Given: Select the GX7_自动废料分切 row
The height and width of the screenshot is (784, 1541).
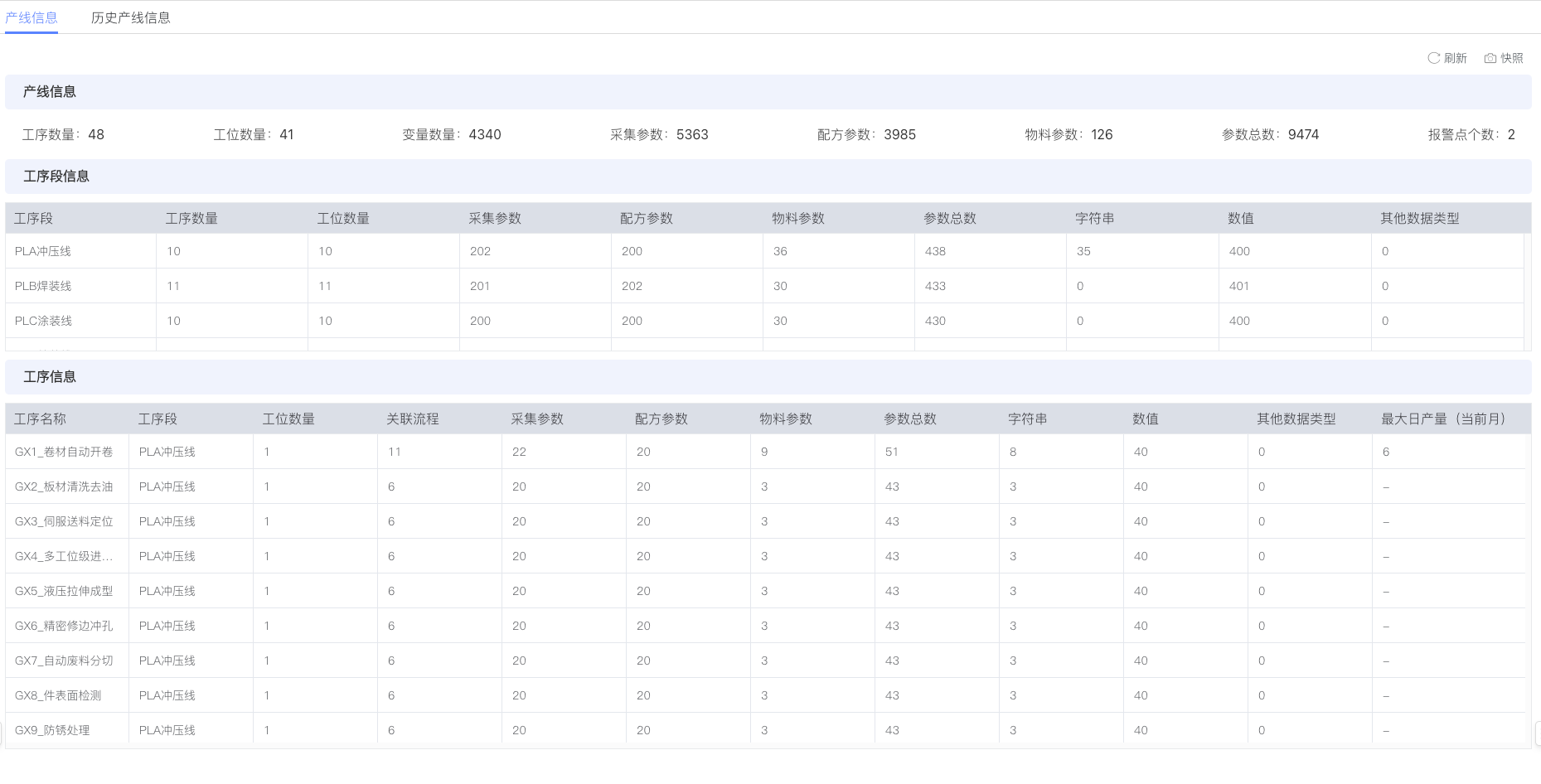Looking at the screenshot, I should click(64, 661).
